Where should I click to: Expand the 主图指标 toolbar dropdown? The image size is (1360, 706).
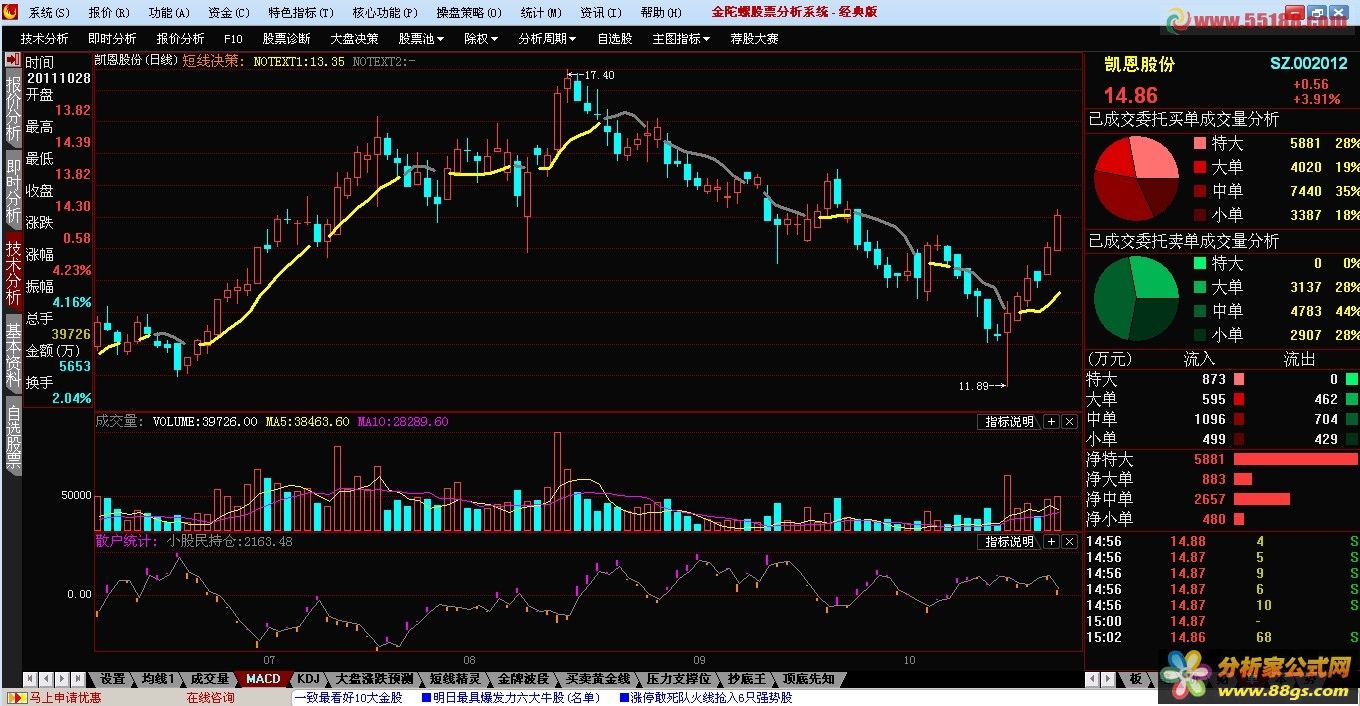pos(681,38)
